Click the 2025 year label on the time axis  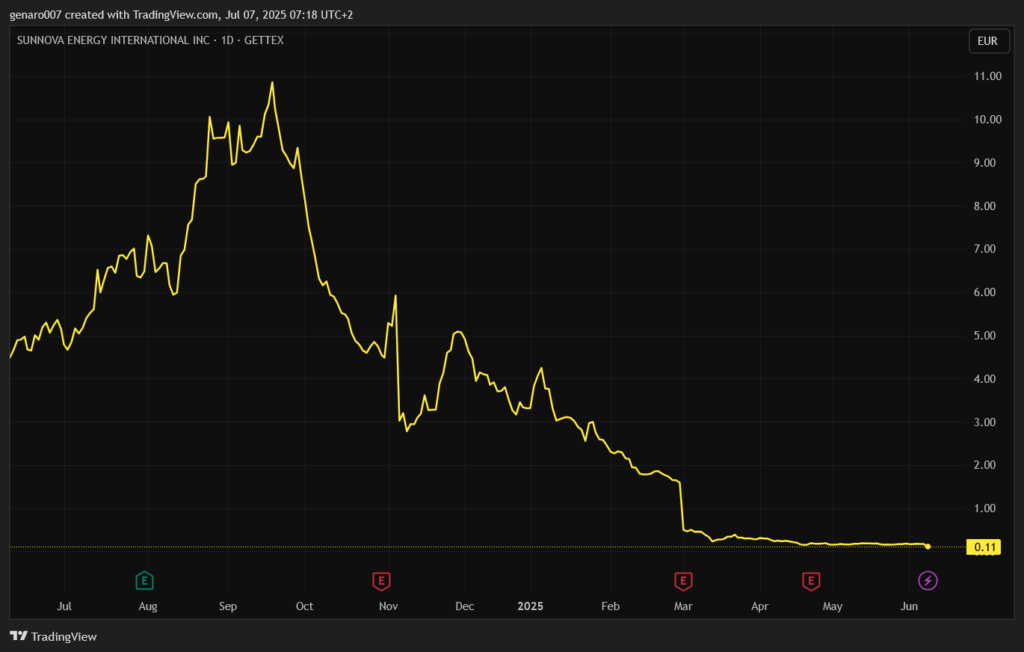click(x=529, y=606)
